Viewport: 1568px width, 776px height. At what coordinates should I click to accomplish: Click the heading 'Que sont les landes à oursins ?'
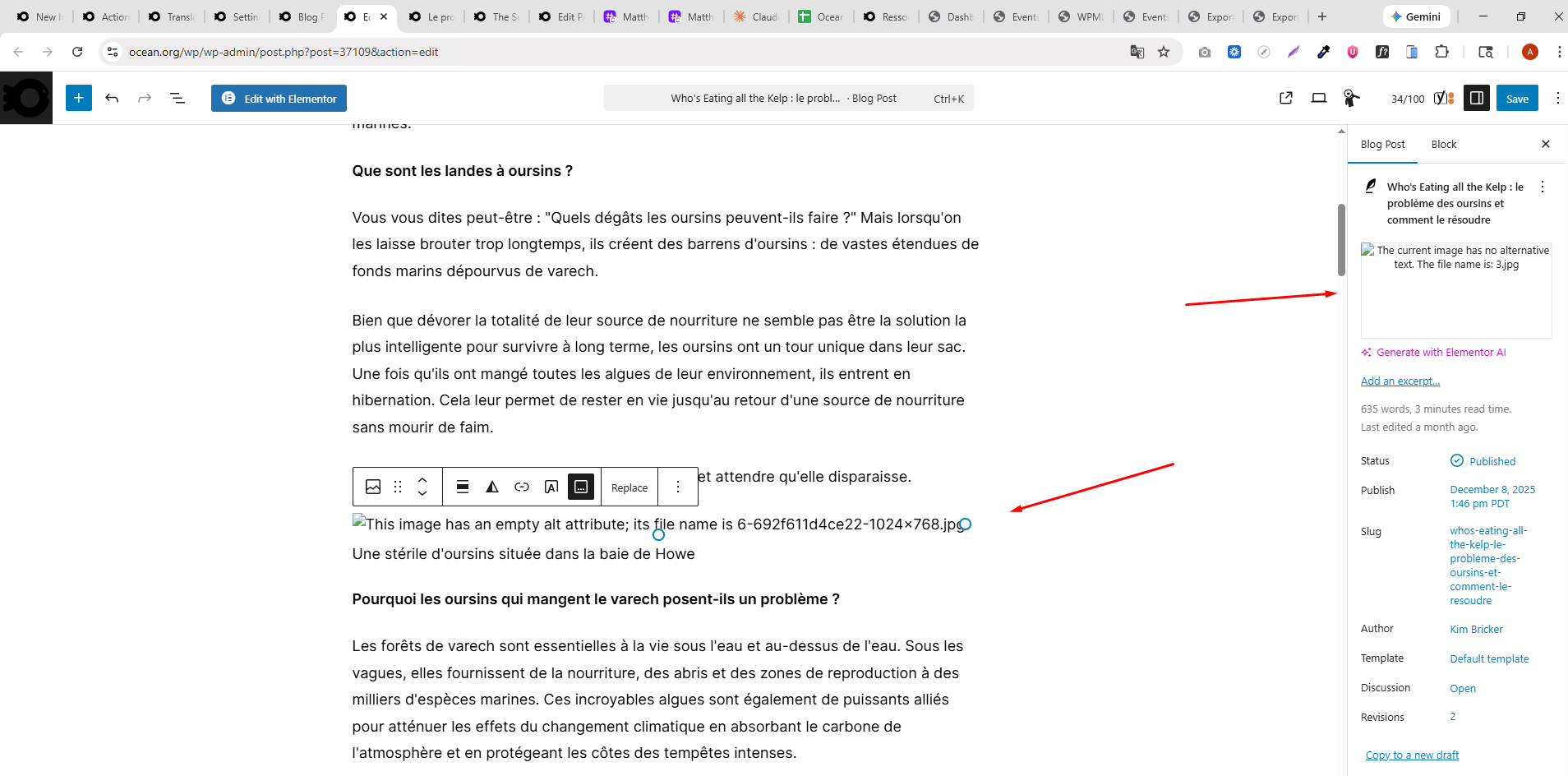[x=463, y=171]
